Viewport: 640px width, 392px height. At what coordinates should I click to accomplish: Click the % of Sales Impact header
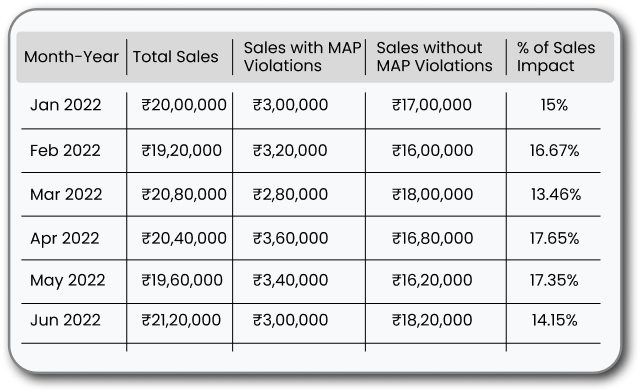point(556,57)
